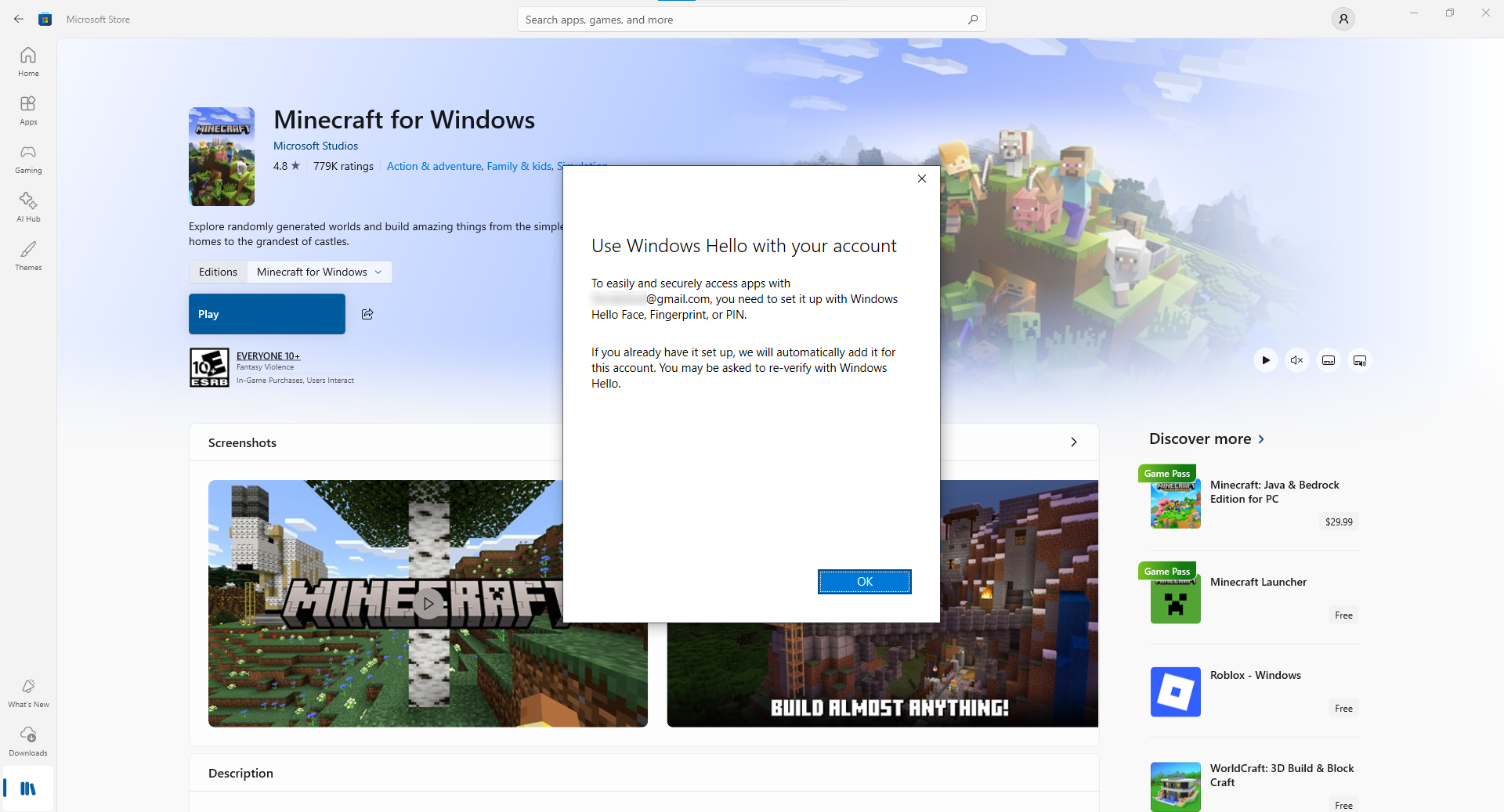Open Family & kids category link
The width and height of the screenshot is (1504, 812).
(519, 166)
